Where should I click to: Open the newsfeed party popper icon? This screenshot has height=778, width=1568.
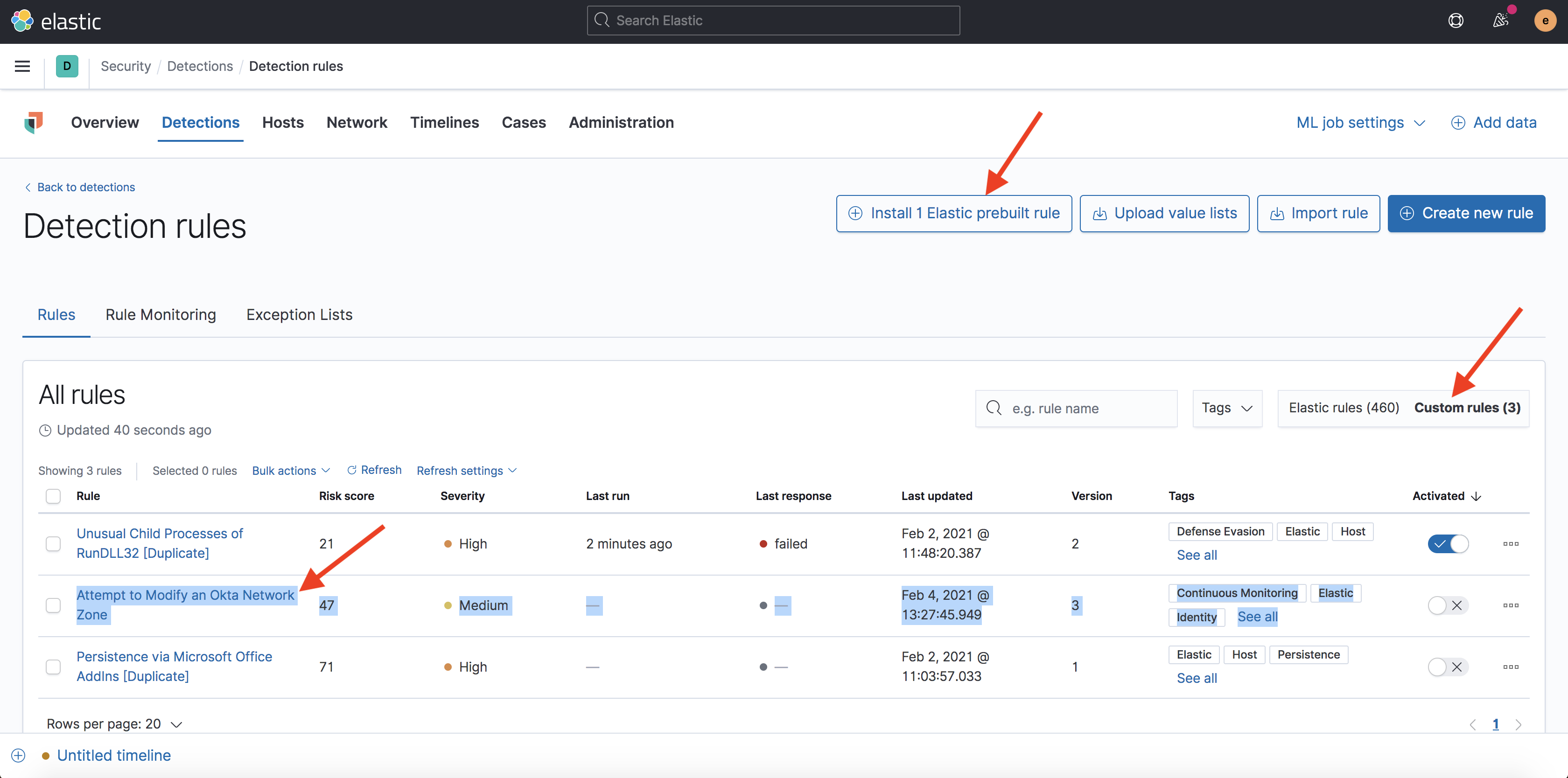point(1500,20)
